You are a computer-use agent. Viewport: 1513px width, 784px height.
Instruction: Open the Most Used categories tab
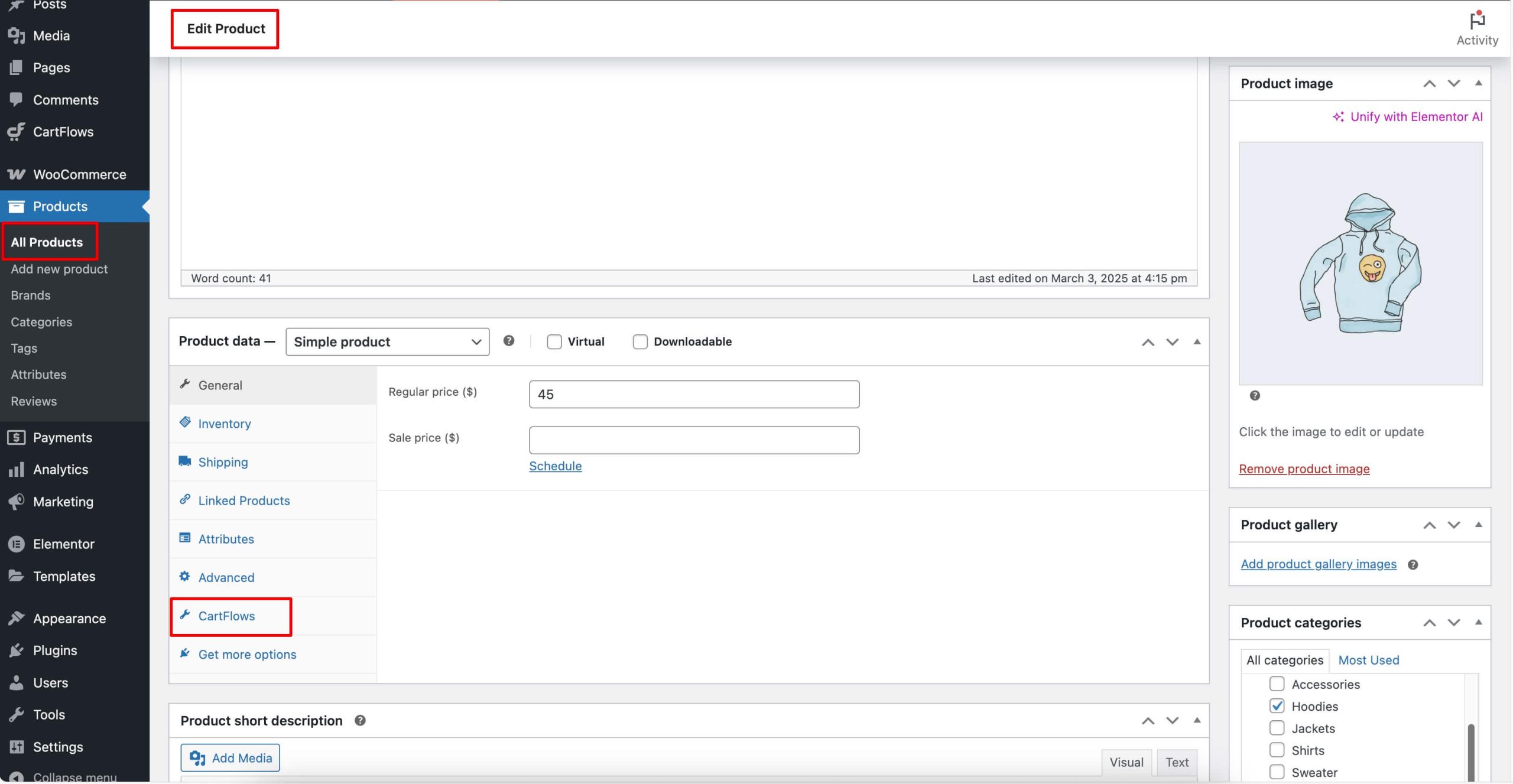(1368, 660)
